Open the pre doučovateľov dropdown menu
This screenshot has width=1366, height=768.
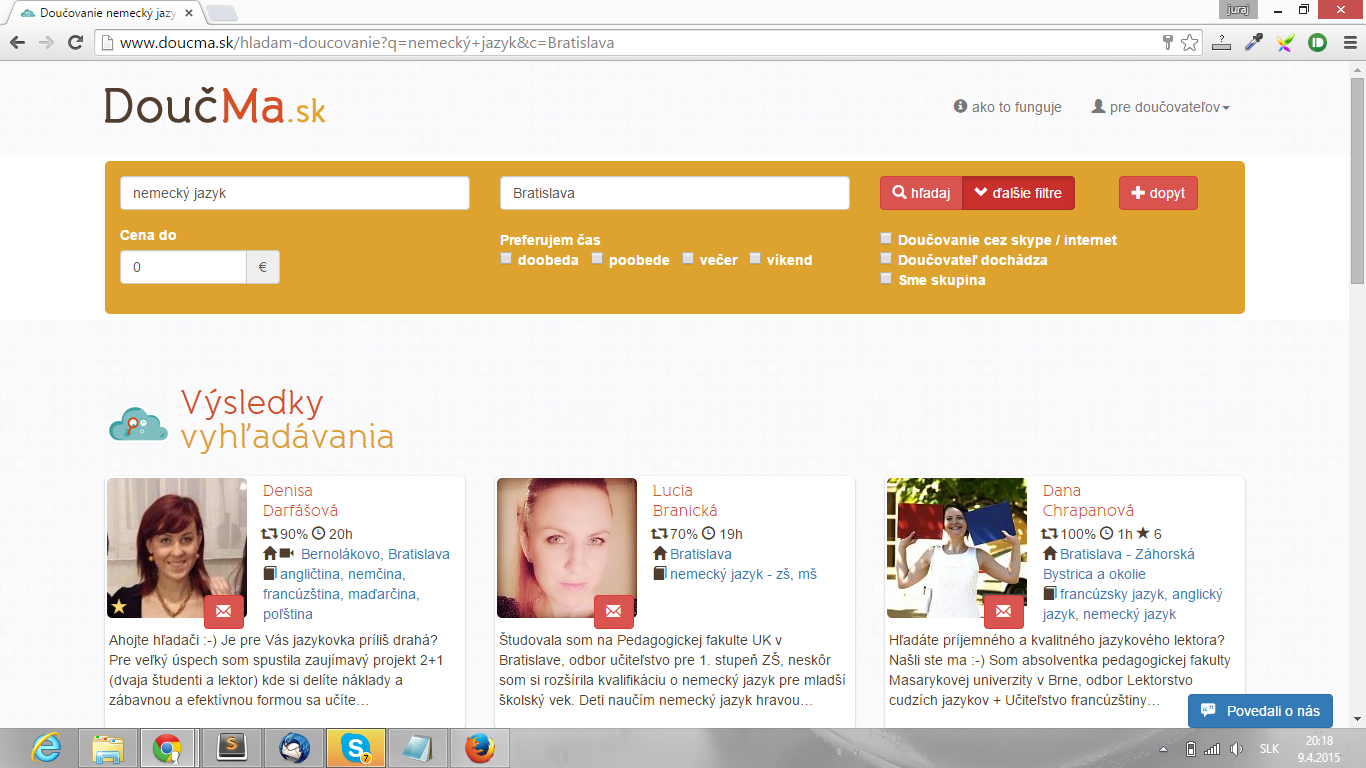pyautogui.click(x=1160, y=107)
